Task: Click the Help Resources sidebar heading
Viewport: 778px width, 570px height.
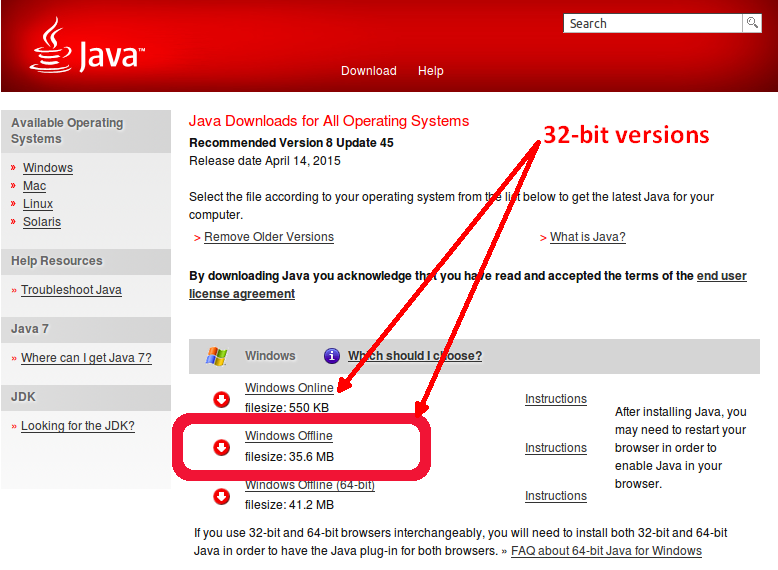Action: pyautogui.click(x=57, y=261)
